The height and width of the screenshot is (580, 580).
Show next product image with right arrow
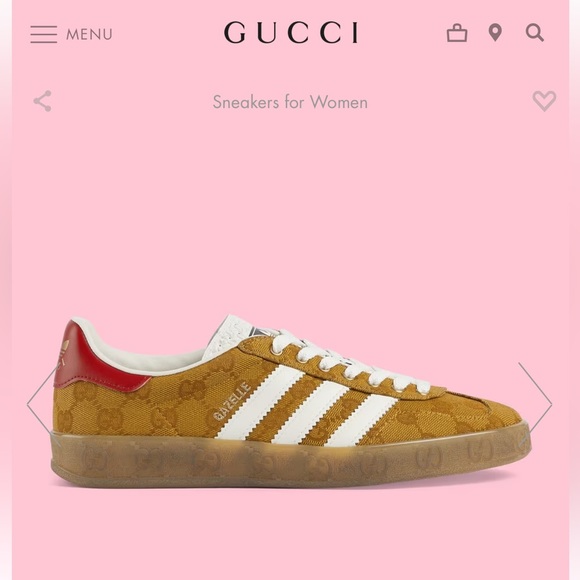click(x=536, y=404)
